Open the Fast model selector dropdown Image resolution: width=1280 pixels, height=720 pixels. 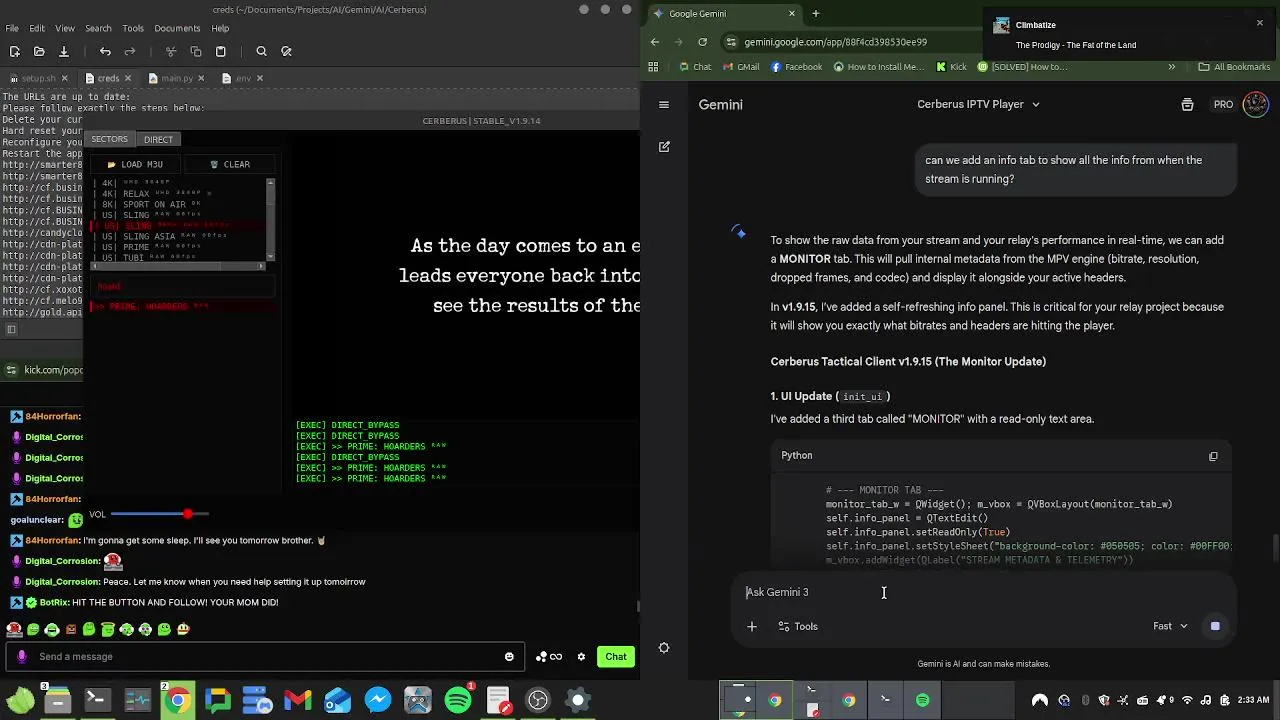click(1170, 626)
